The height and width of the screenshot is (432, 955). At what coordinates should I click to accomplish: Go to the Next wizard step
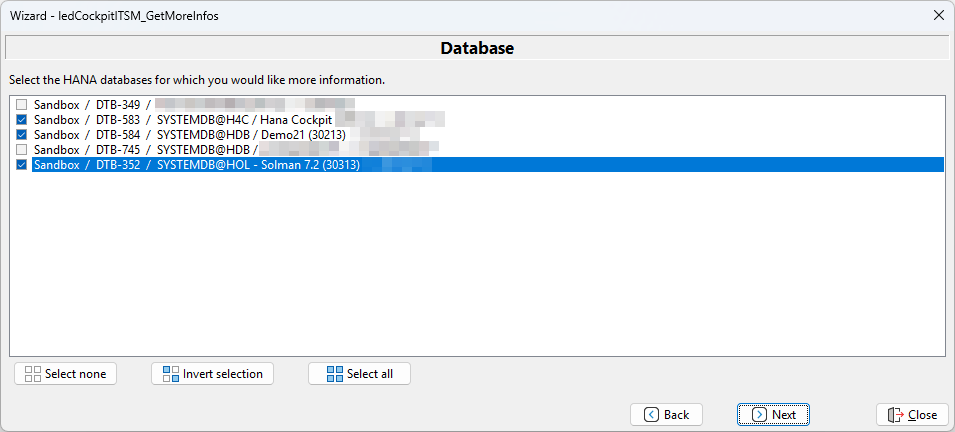[773, 415]
